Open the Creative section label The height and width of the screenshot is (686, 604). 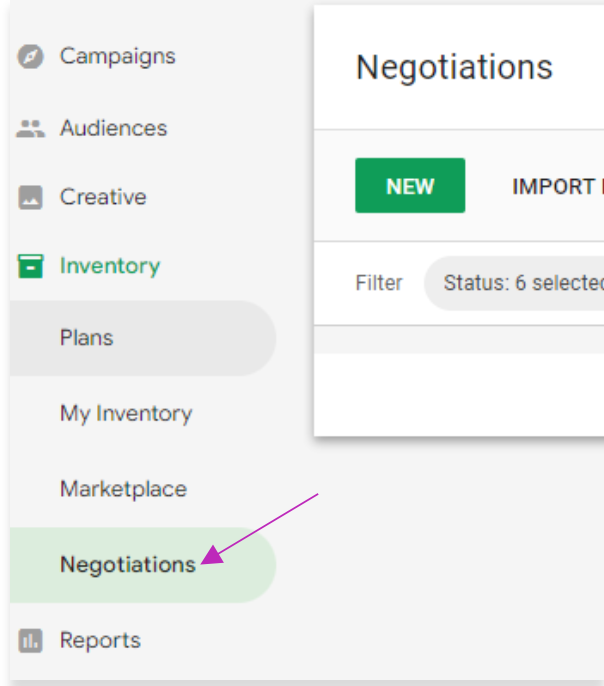click(x=103, y=197)
